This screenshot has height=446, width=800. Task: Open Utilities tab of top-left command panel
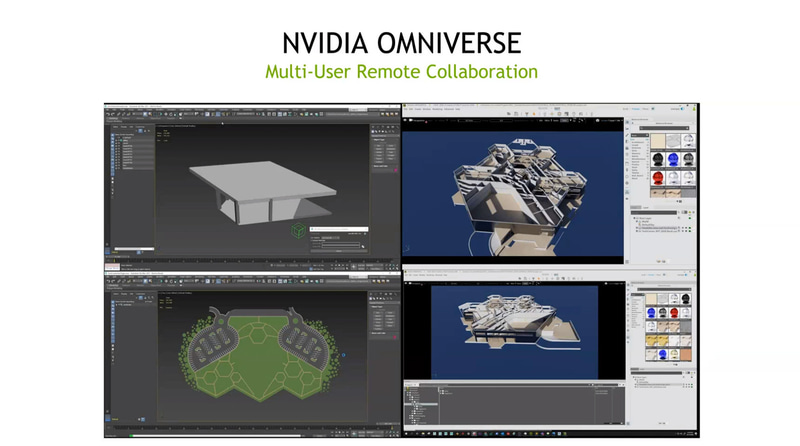(x=397, y=127)
